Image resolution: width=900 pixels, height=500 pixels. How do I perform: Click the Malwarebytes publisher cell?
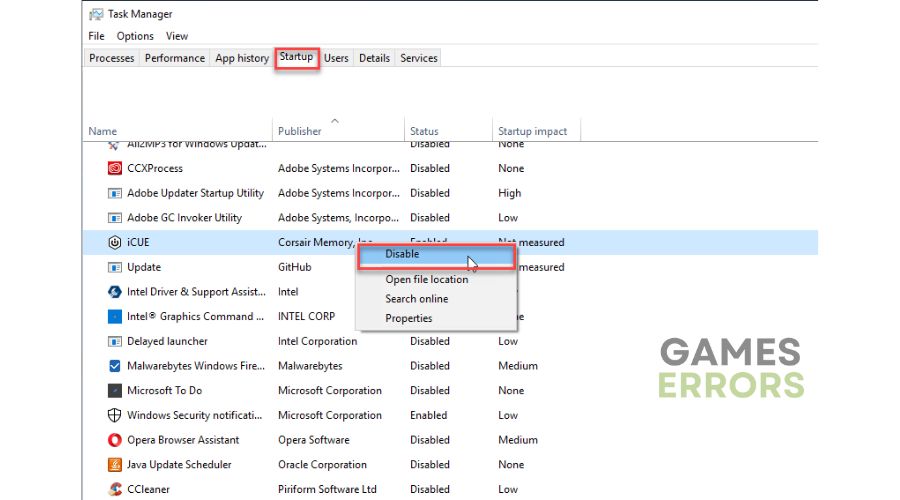click(x=310, y=366)
